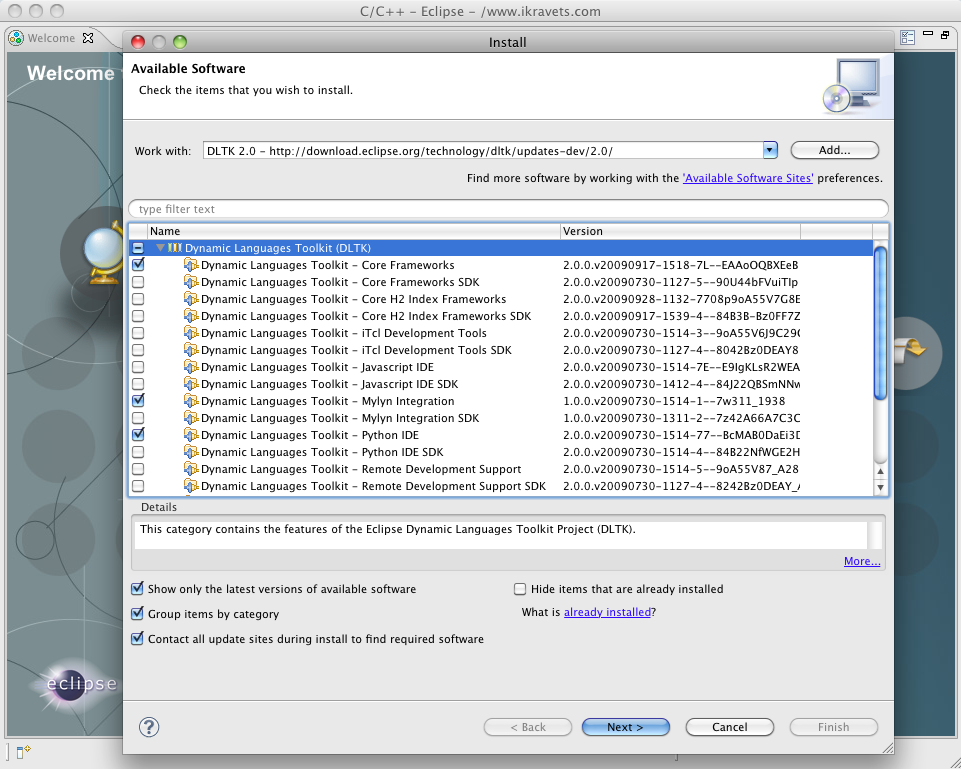
Task: Uncheck Core Frameworks checkbox
Action: coord(138,265)
